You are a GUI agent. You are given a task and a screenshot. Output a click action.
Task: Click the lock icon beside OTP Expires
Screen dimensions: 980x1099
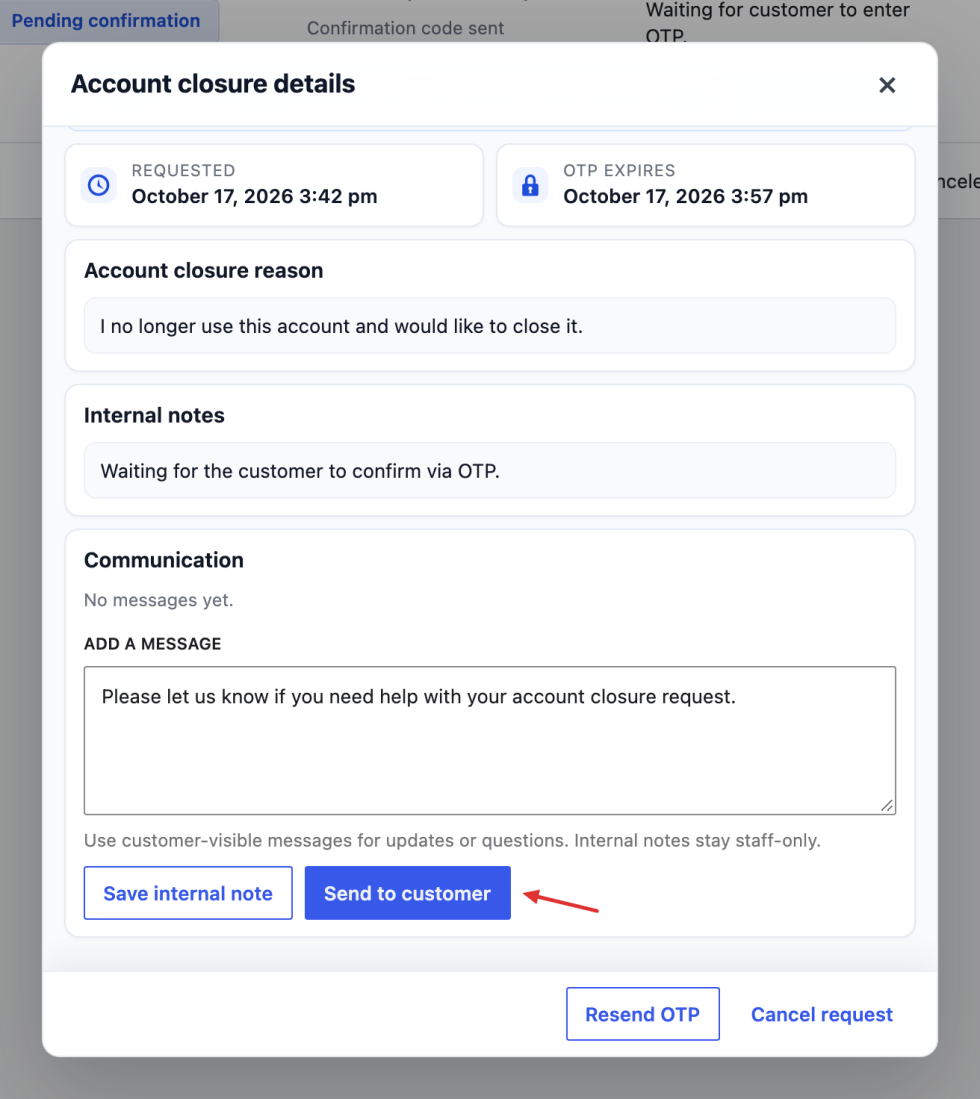pyautogui.click(x=531, y=185)
